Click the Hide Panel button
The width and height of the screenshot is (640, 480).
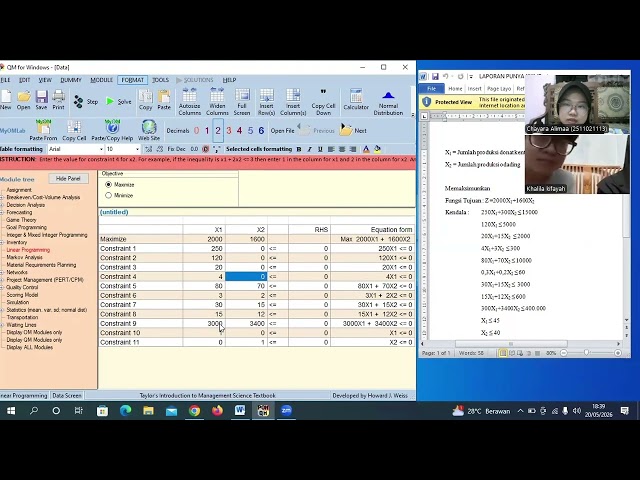[68, 179]
